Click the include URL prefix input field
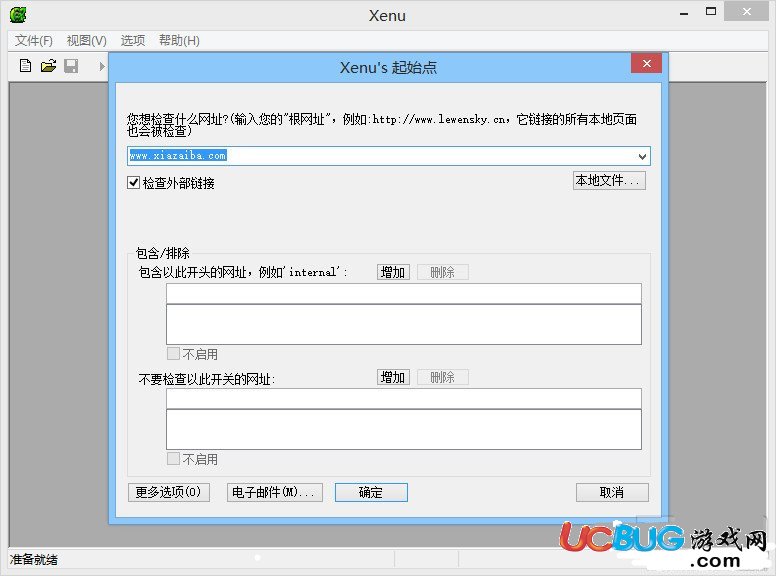This screenshot has height=576, width=776. [404, 293]
